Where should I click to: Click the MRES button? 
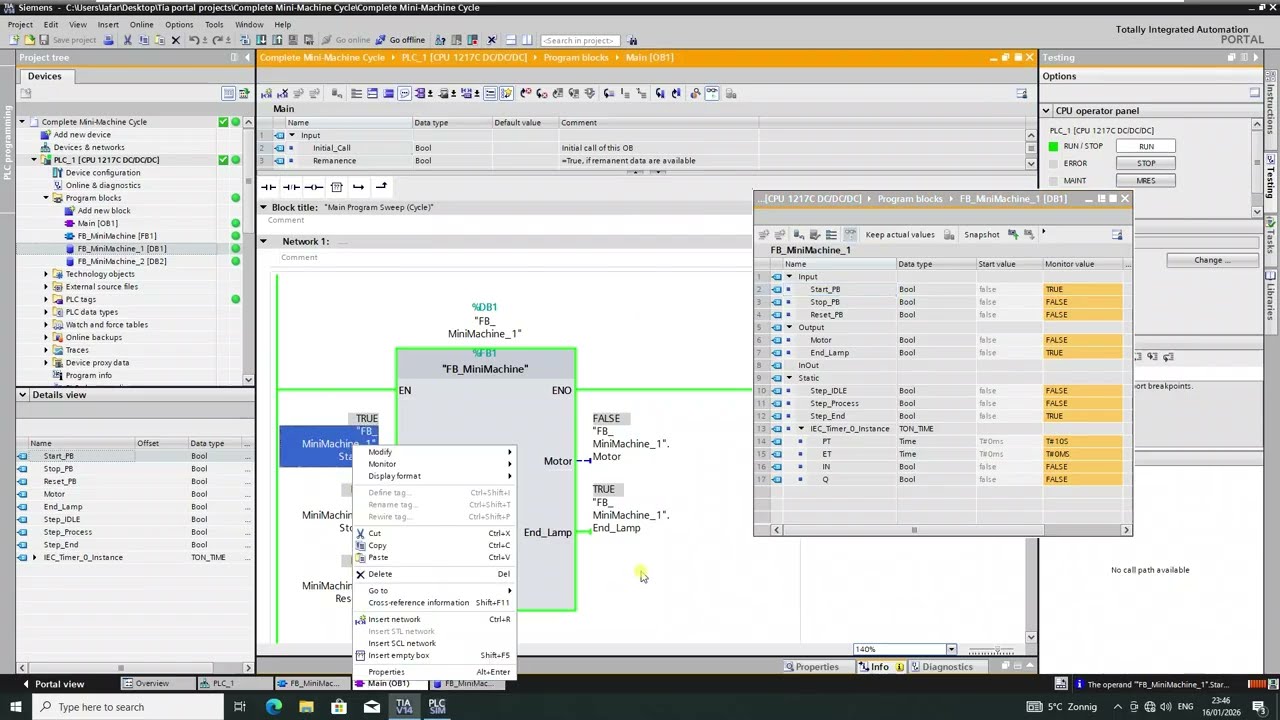pos(1146,181)
